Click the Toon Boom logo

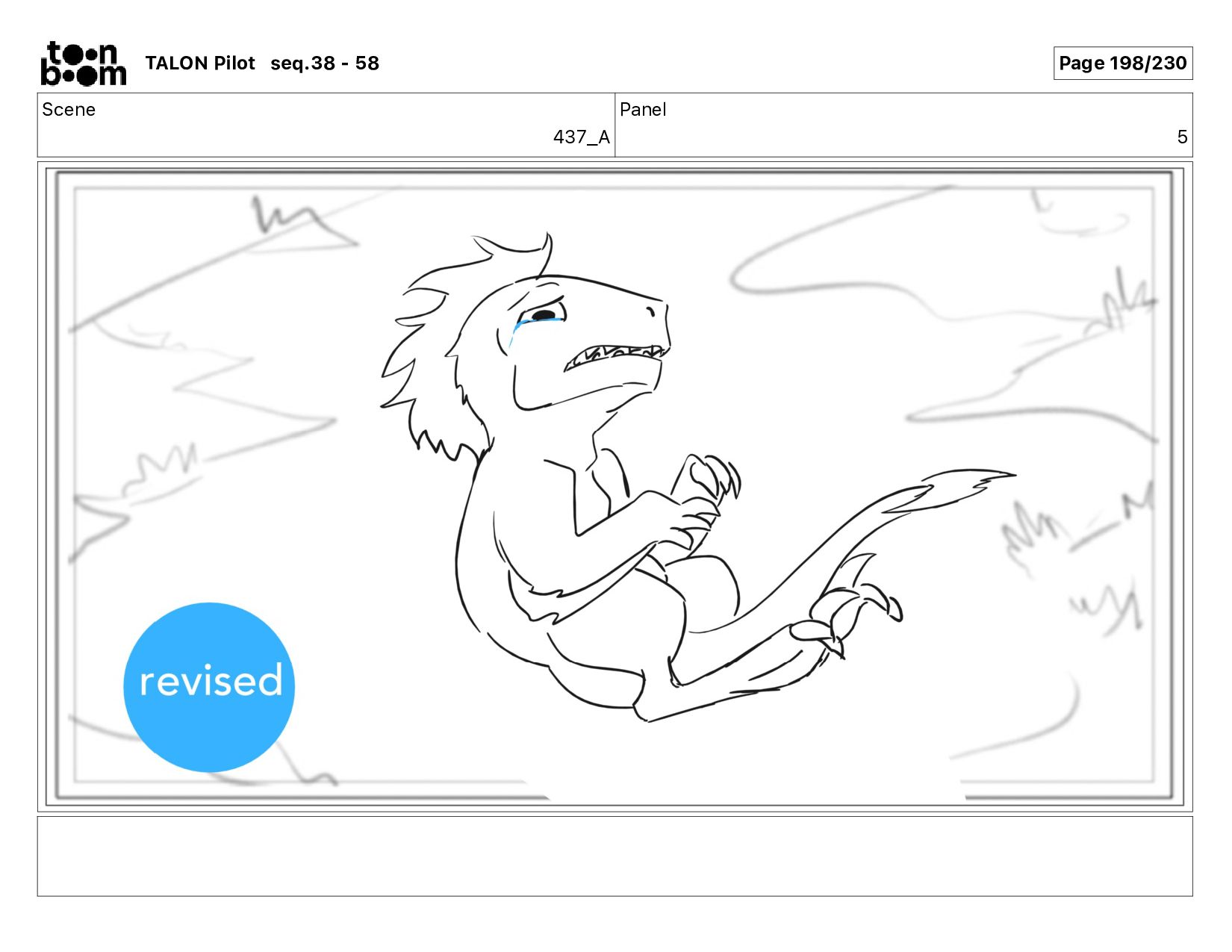tap(83, 63)
